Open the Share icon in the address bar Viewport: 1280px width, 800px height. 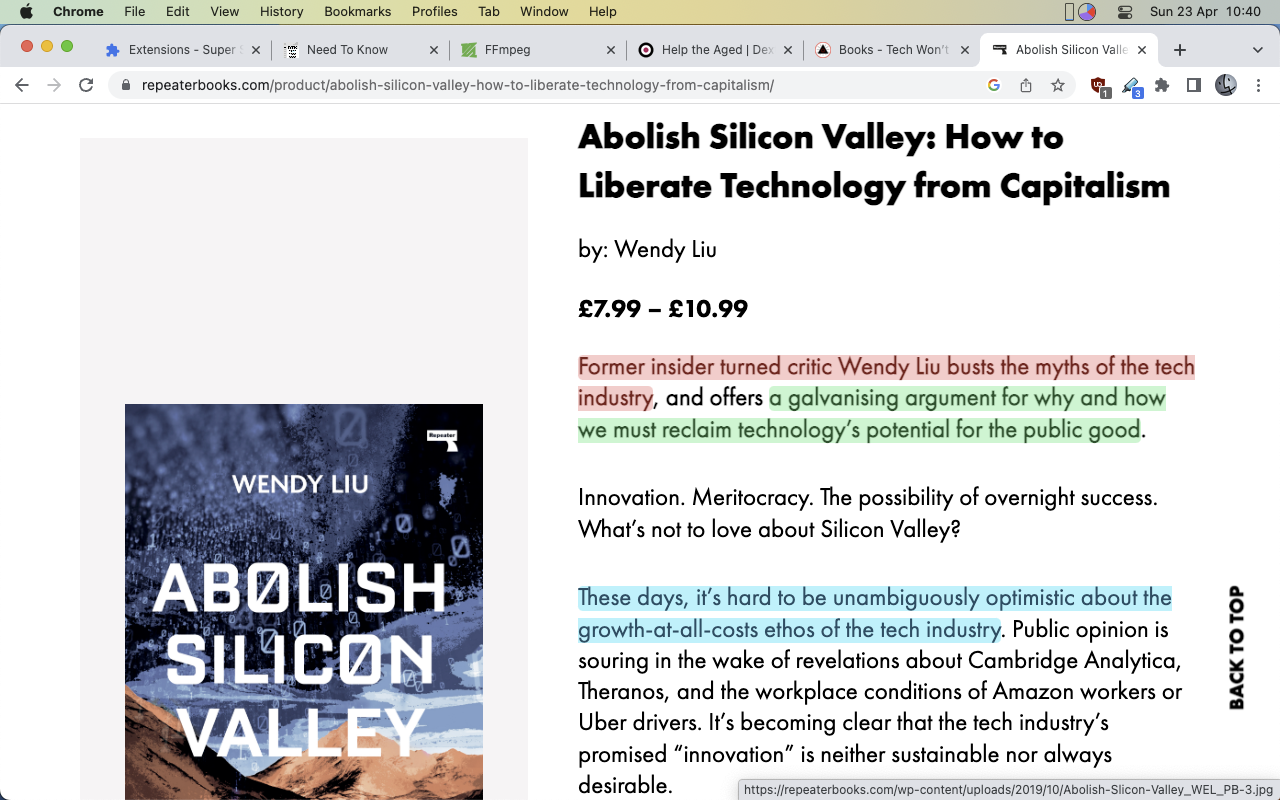click(1026, 85)
